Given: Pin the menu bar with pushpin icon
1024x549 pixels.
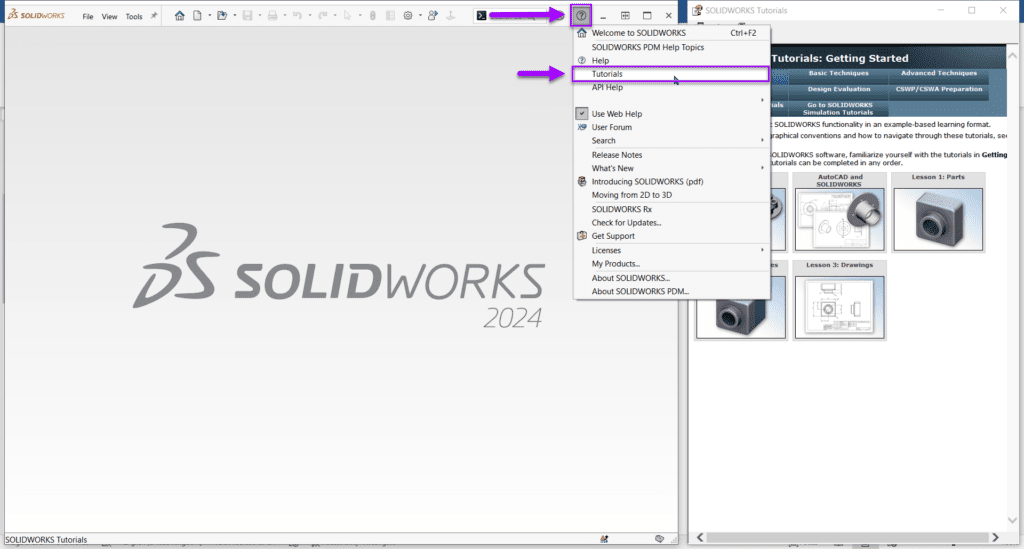Looking at the screenshot, I should (154, 16).
